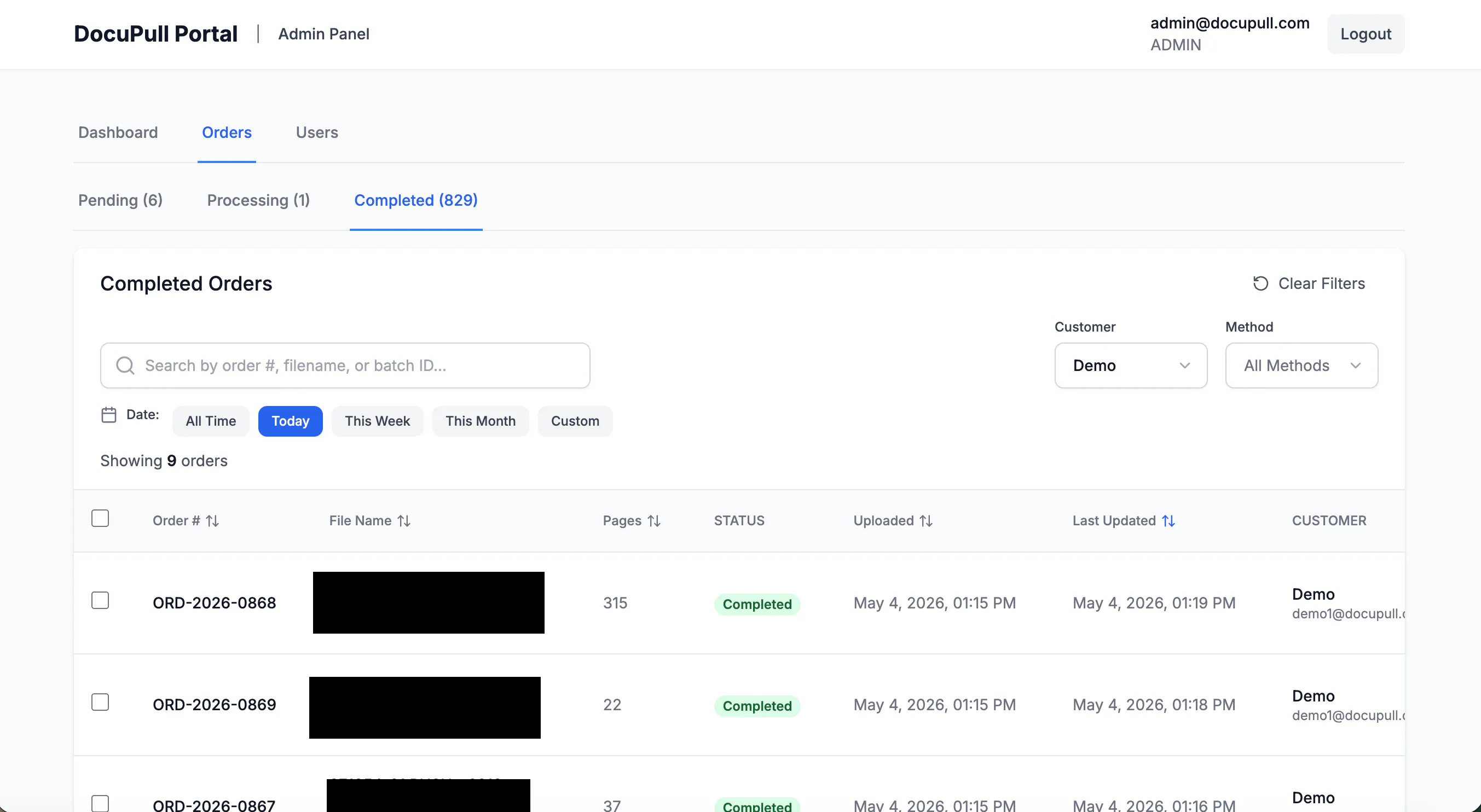Click the Clear Filters refresh icon
The height and width of the screenshot is (812, 1481).
1260,283
